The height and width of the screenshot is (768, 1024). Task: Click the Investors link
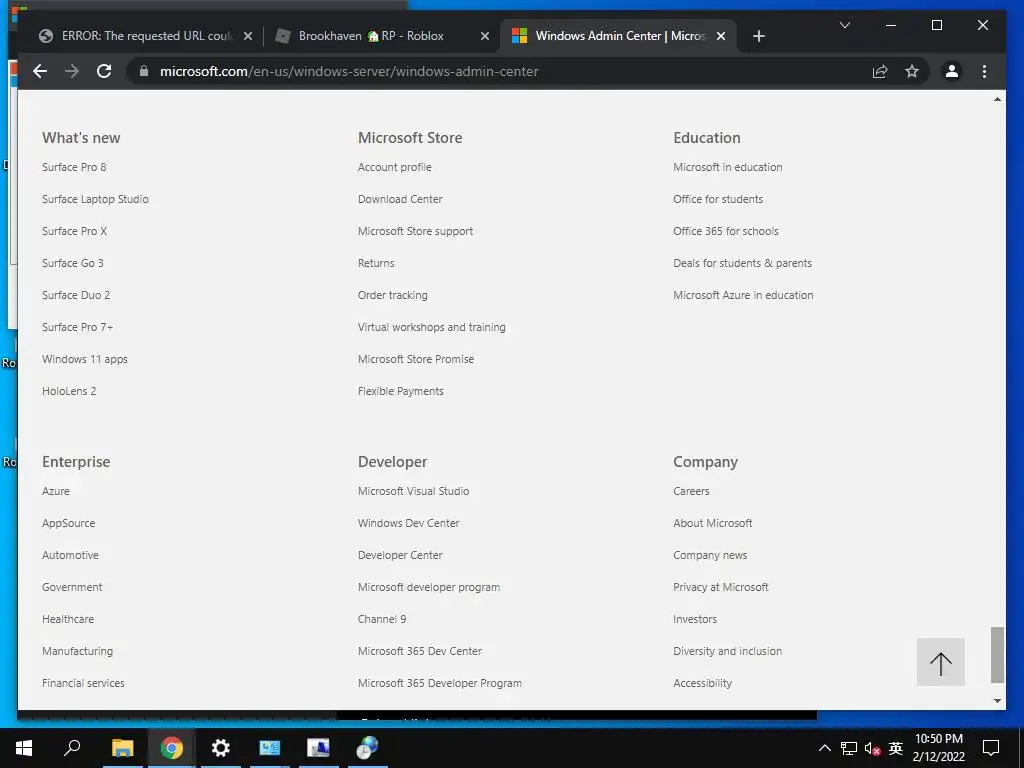click(695, 619)
